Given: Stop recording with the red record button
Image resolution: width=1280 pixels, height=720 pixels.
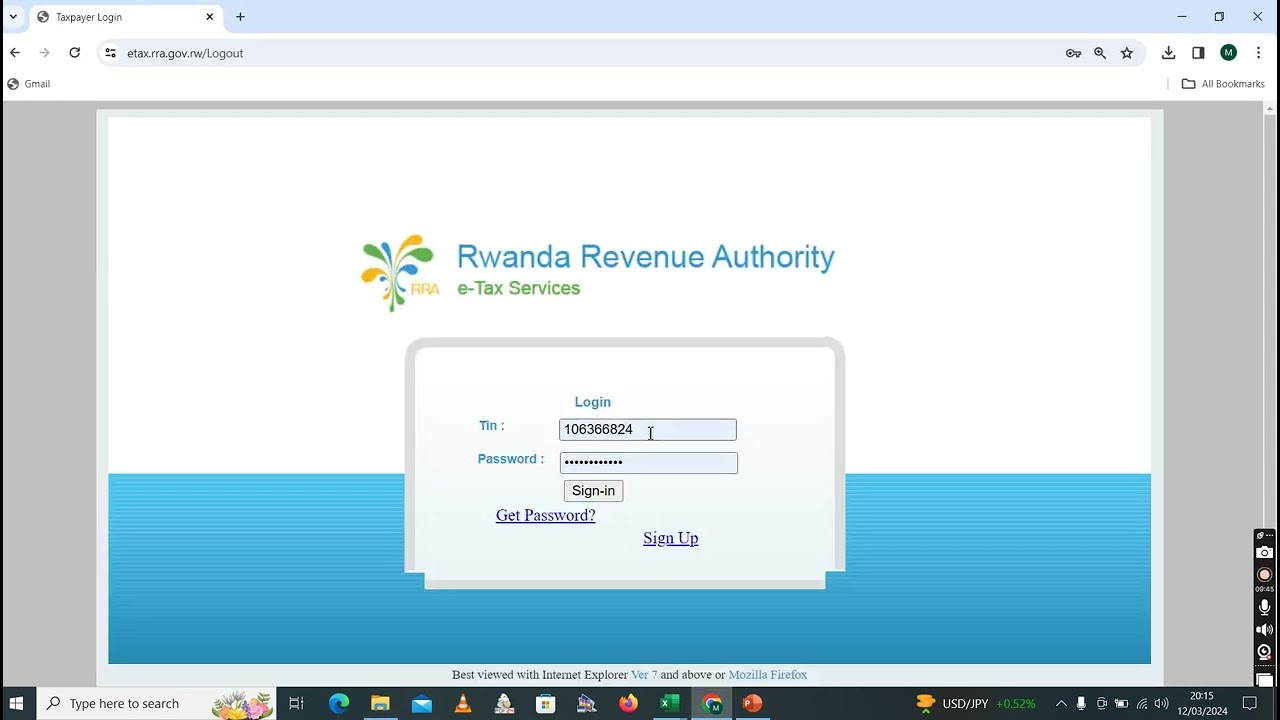Looking at the screenshot, I should click(x=1265, y=575).
